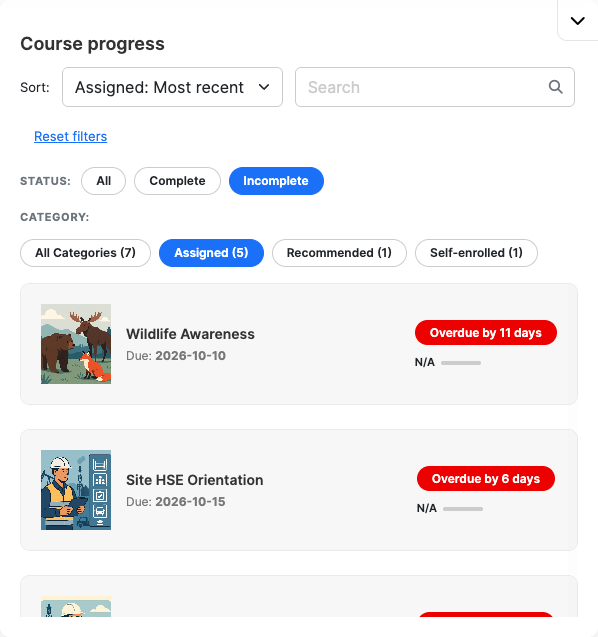Toggle the Incomplete status filter
The height and width of the screenshot is (637, 598).
tap(276, 181)
